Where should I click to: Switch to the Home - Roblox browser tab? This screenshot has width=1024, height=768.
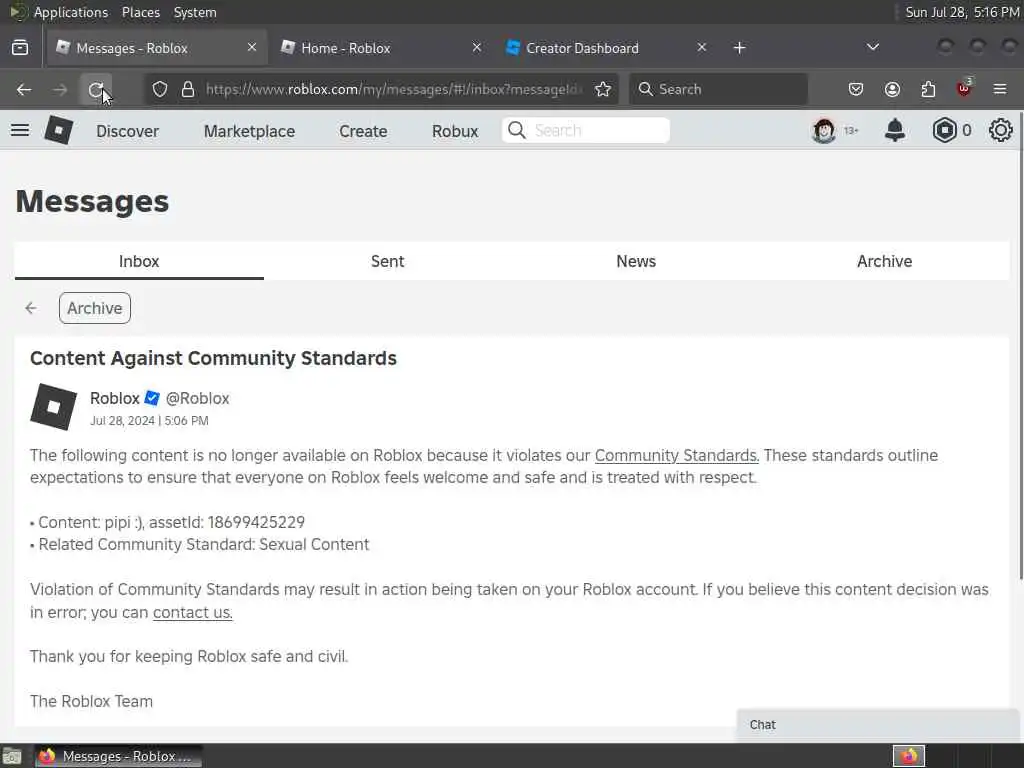[x=379, y=48]
